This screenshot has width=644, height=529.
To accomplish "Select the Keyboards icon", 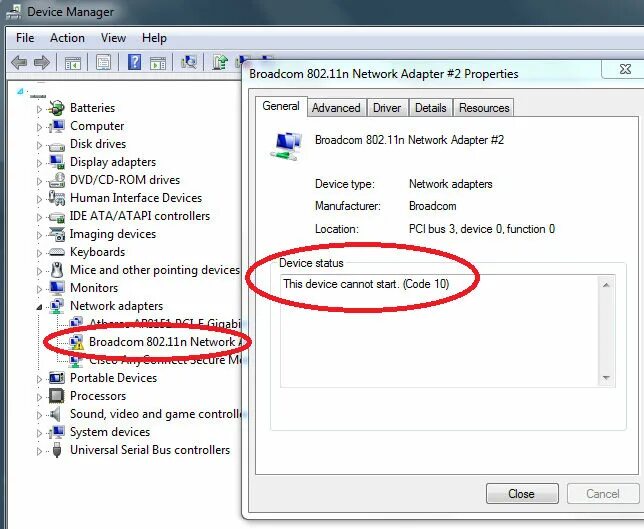I will coord(56,252).
